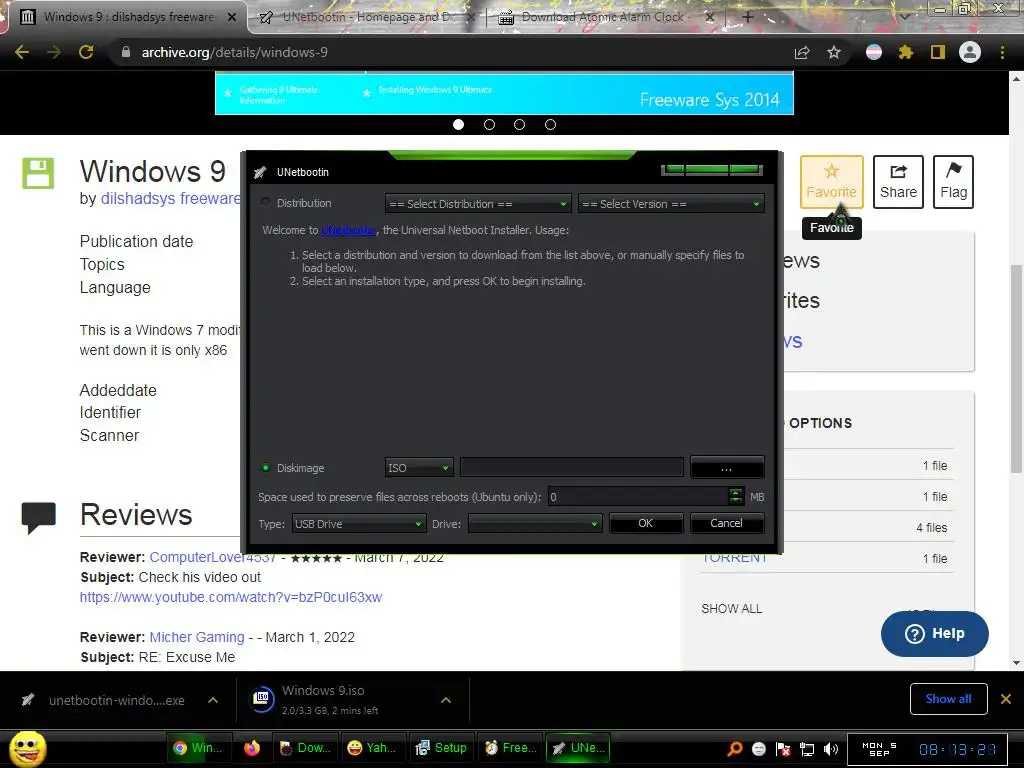
Task: Open the Select Distribution dropdown
Action: [x=478, y=204]
